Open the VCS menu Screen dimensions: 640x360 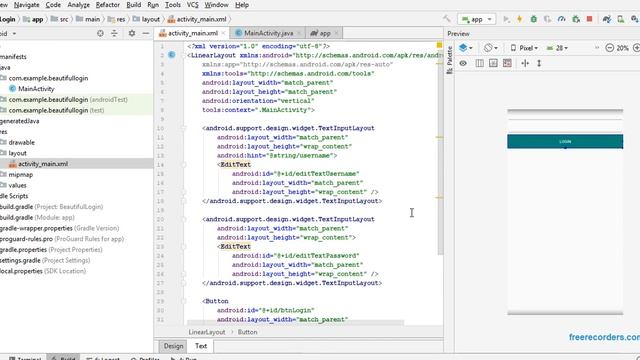[192, 5]
